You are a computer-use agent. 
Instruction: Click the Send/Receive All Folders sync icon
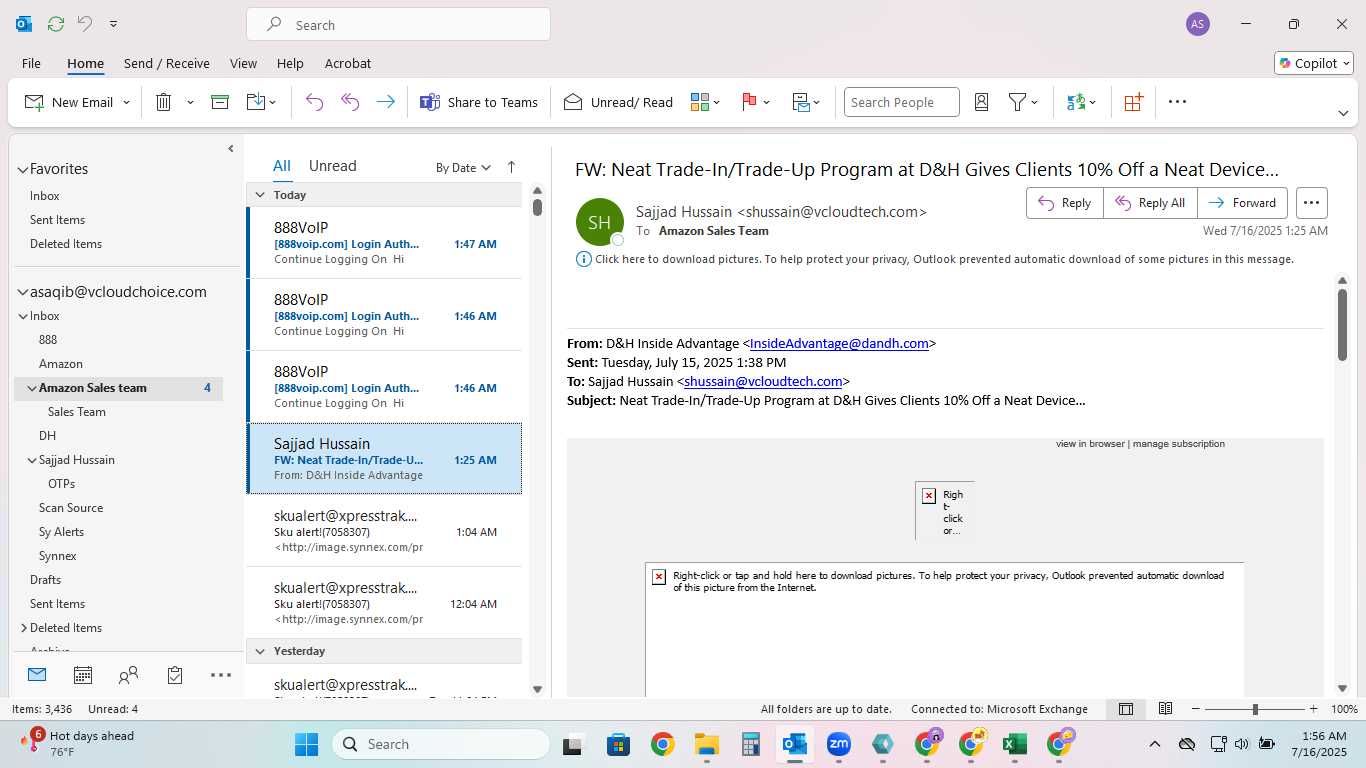(x=55, y=23)
